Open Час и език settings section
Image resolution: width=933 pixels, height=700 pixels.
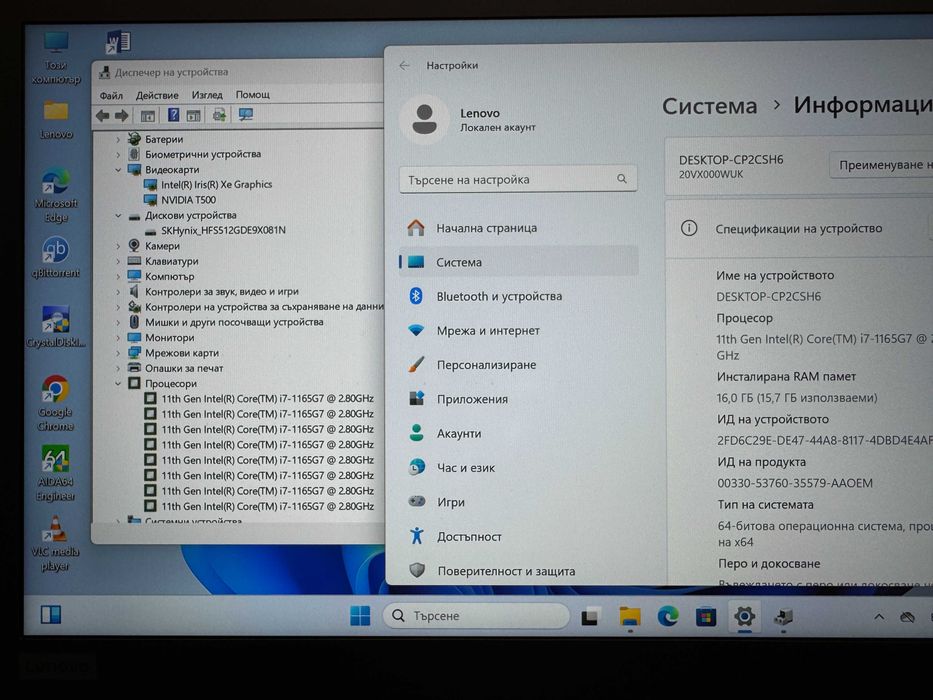click(x=518, y=468)
